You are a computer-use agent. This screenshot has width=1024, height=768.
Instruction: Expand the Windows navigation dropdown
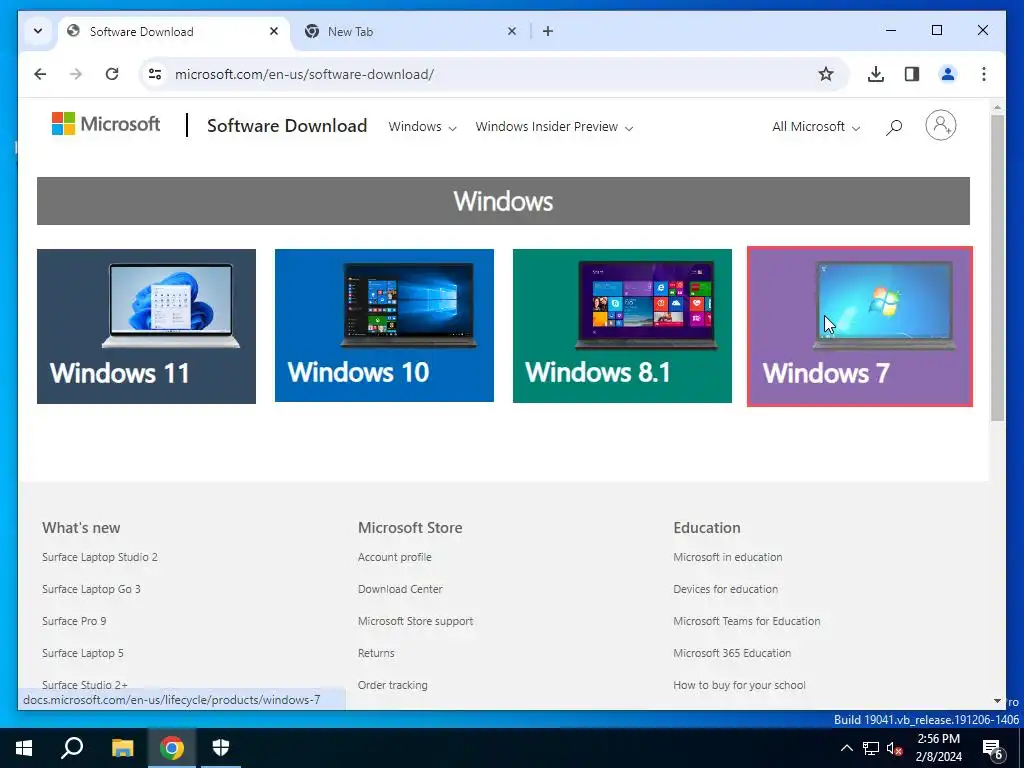[x=423, y=127]
